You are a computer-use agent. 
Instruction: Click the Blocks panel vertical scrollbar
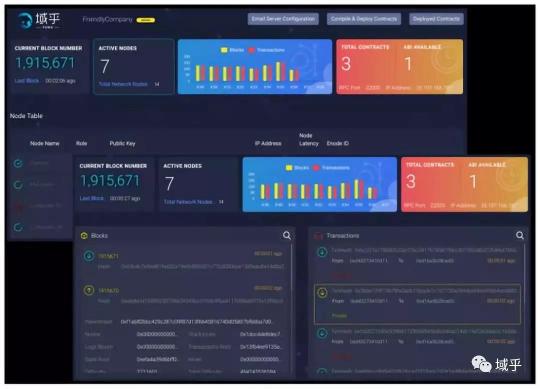pyautogui.click(x=292, y=310)
